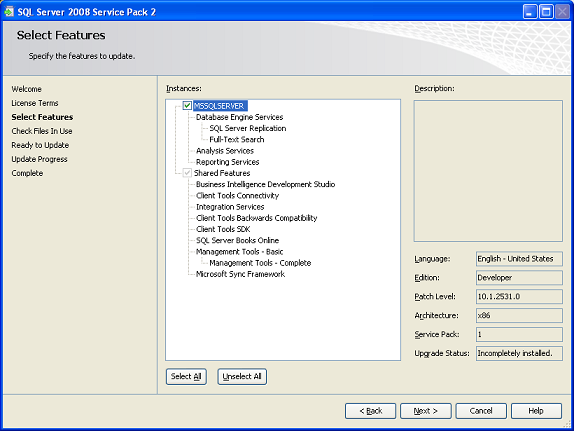Click the Select All button
Image resolution: width=574 pixels, height=431 pixels.
coord(186,376)
